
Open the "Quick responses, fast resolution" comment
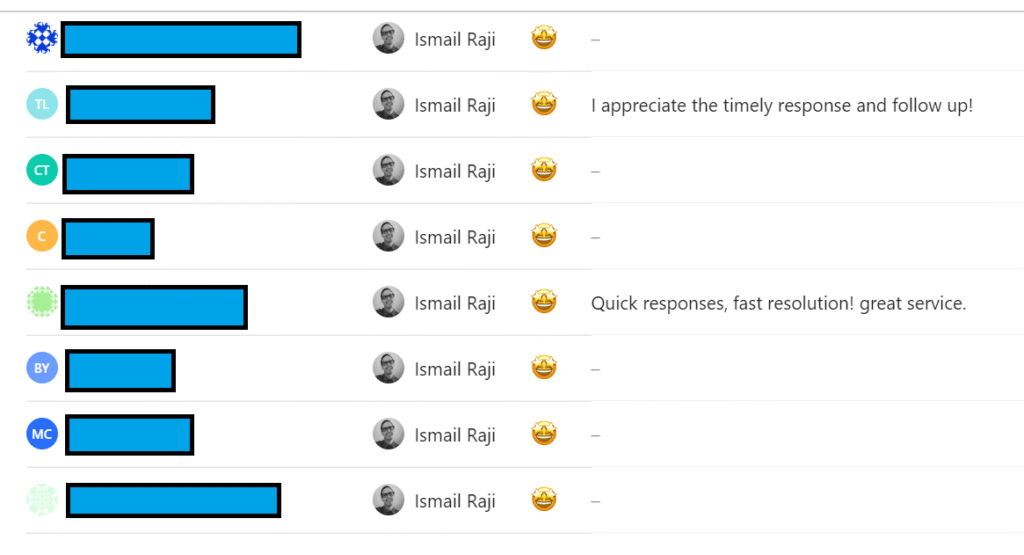pyautogui.click(x=778, y=303)
